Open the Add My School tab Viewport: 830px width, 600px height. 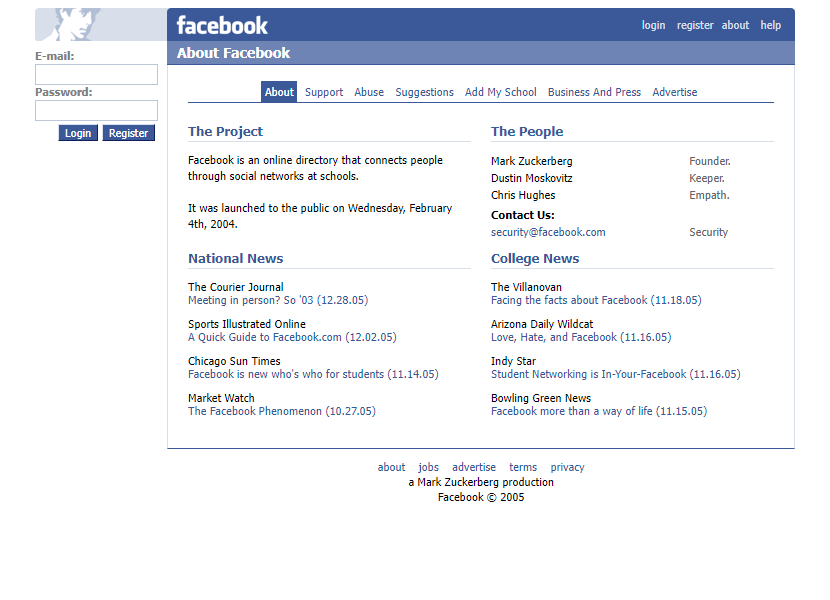pyautogui.click(x=501, y=92)
